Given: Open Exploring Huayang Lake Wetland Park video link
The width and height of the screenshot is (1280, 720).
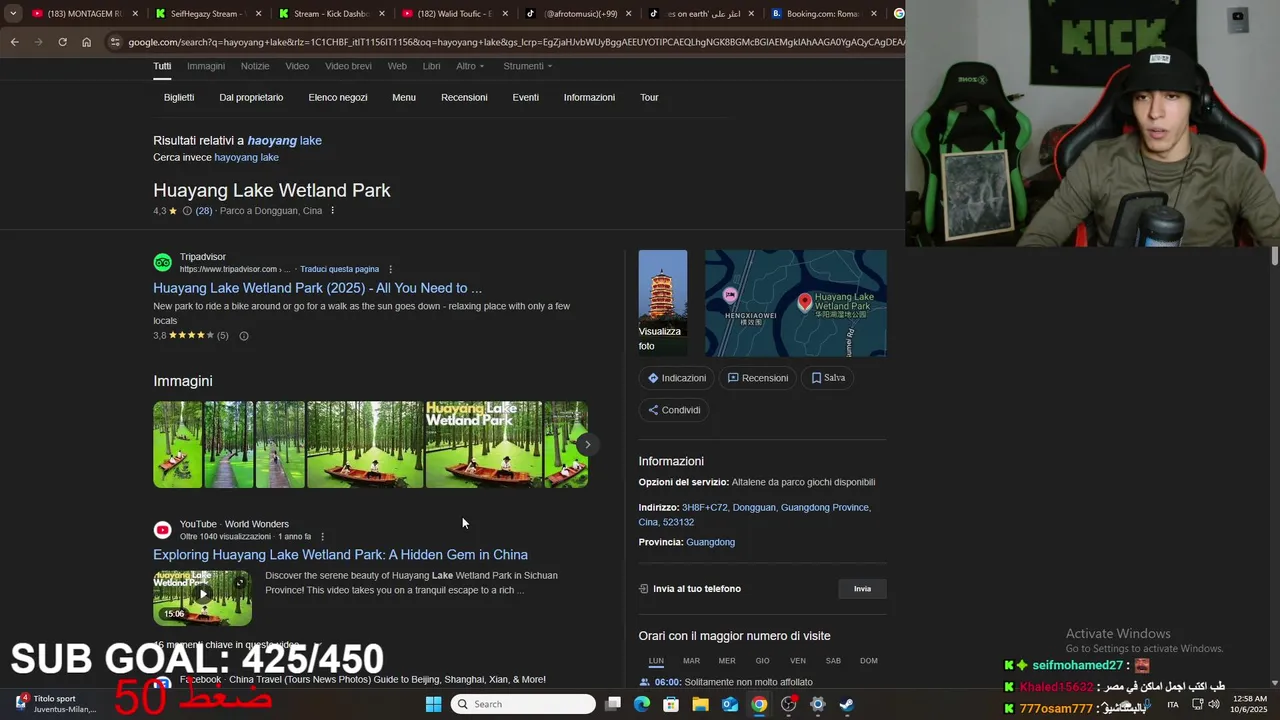Looking at the screenshot, I should pos(340,555).
